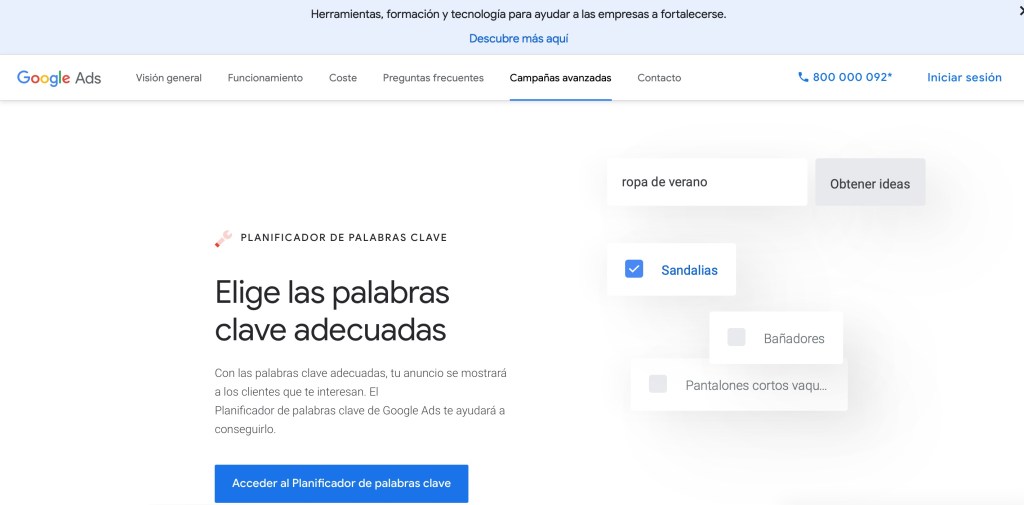The image size is (1024, 505).
Task: Call the 800 000 092 phone number link
Action: pyautogui.click(x=852, y=77)
